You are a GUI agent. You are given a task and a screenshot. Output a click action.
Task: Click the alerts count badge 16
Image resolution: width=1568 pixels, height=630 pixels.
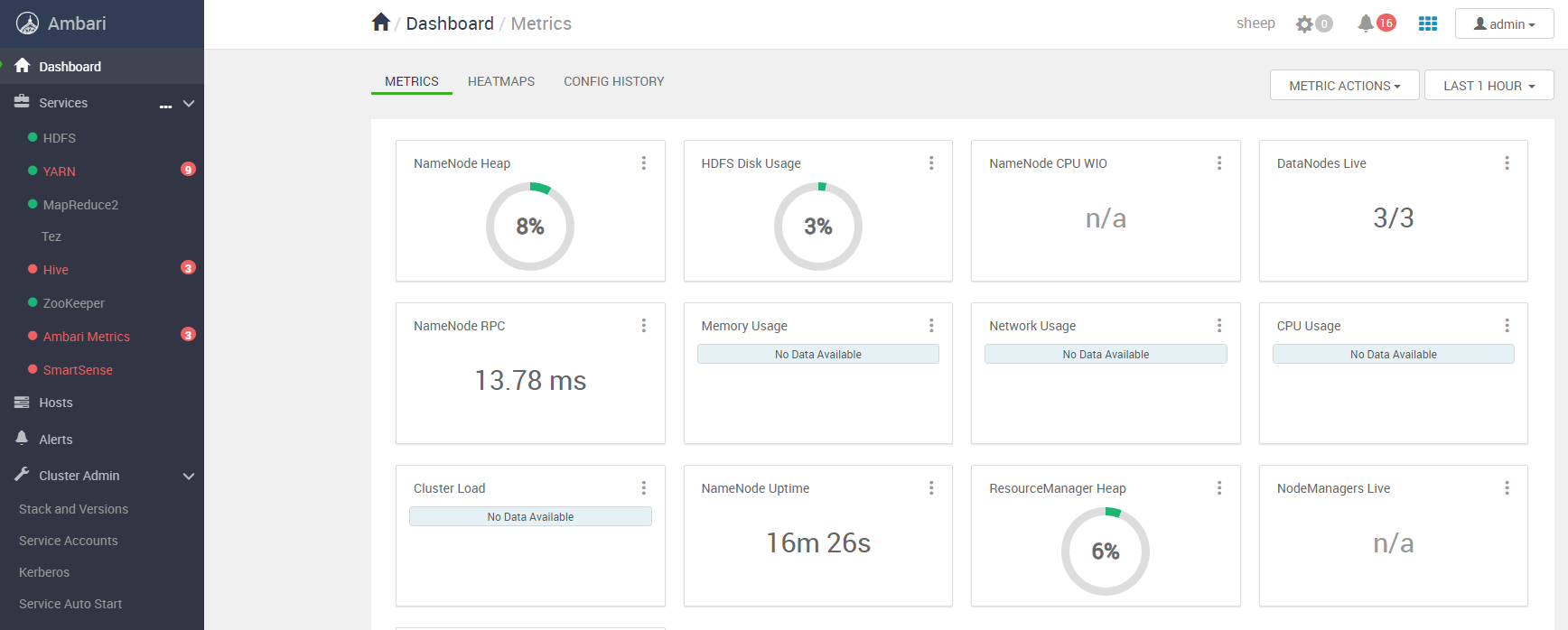(1386, 23)
